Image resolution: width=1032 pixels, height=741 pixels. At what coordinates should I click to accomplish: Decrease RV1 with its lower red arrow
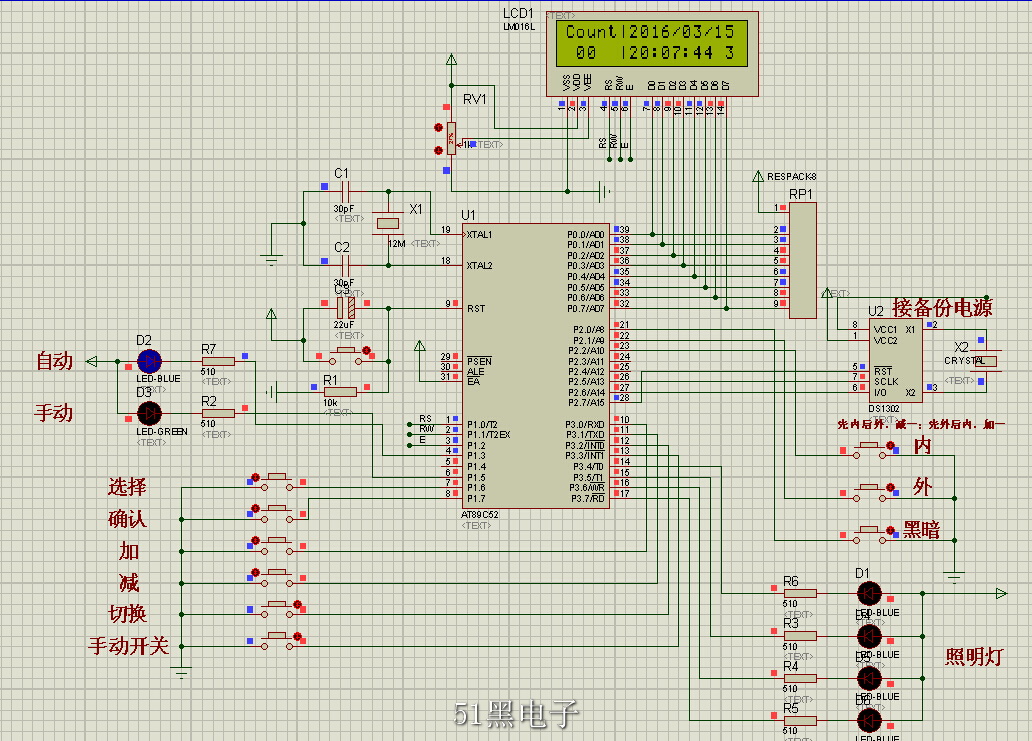(x=439, y=150)
